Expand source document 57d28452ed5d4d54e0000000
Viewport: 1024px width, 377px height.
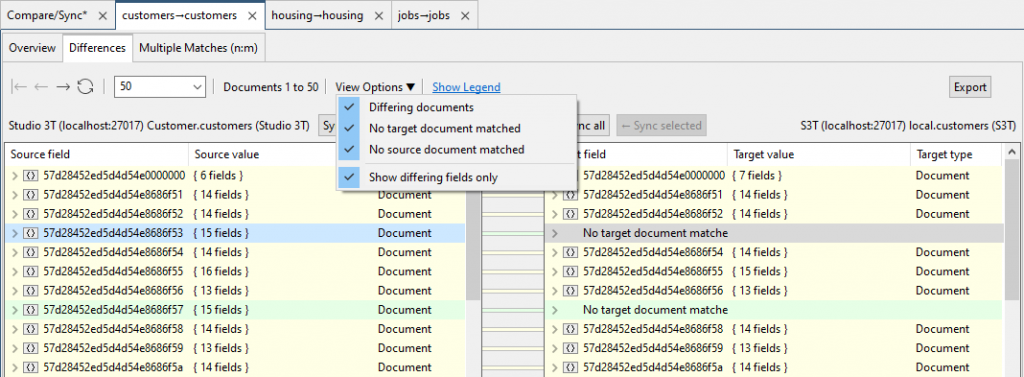point(16,175)
